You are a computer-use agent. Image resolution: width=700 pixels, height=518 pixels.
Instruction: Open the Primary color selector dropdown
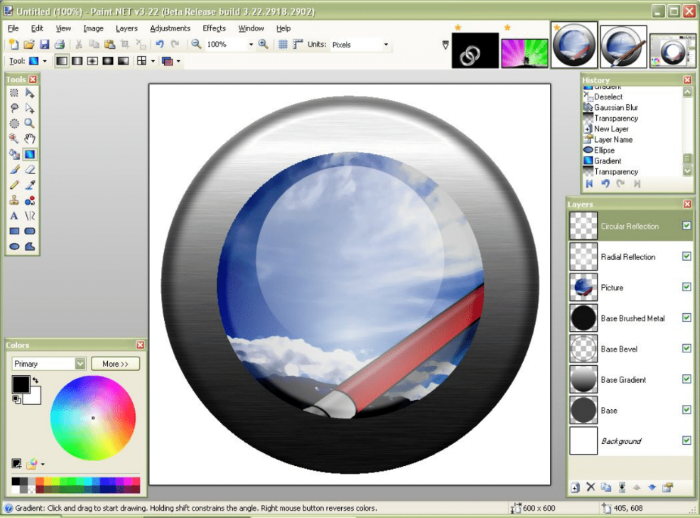(x=80, y=363)
